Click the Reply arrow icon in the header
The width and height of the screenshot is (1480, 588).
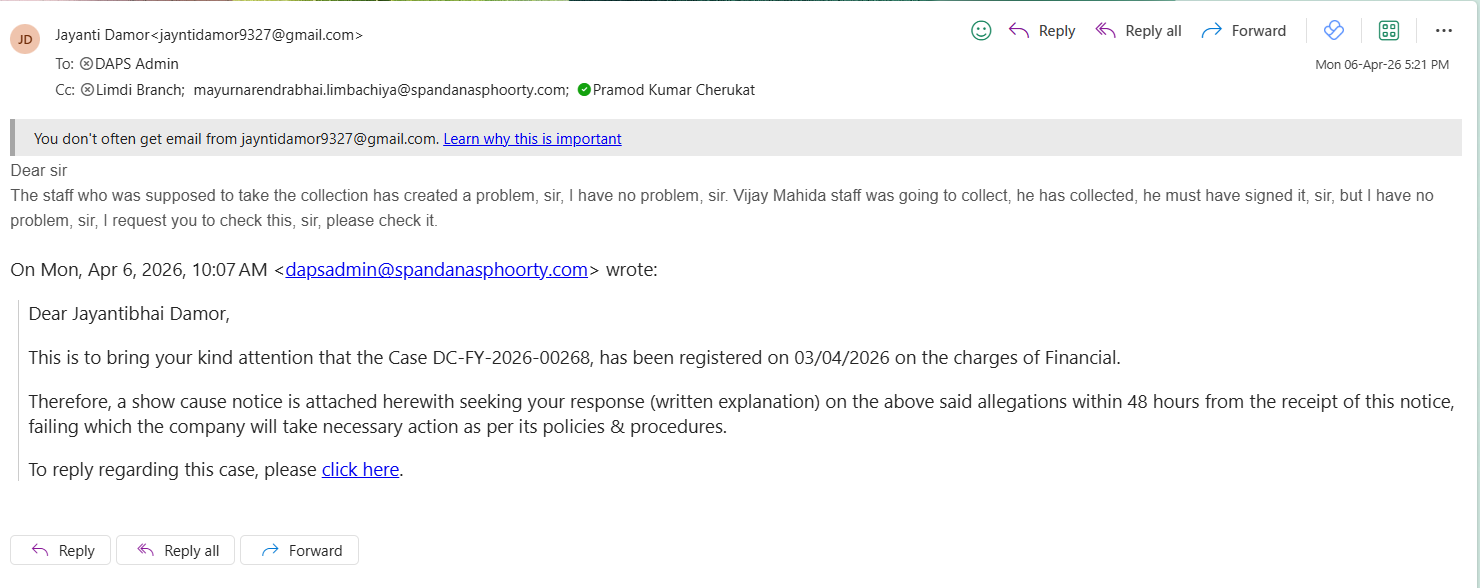(x=1019, y=31)
